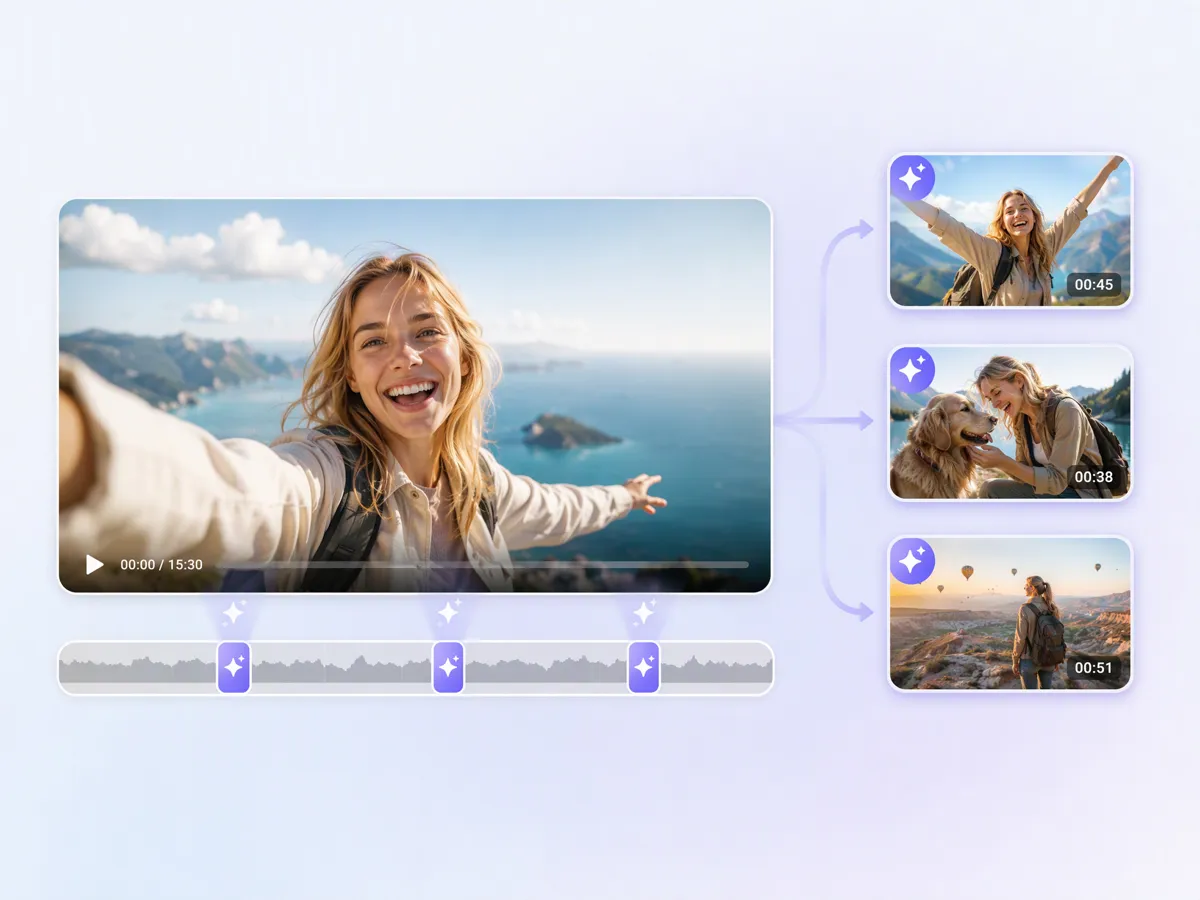Click the video progress bar in the player
Viewport: 1200px width, 900px height.
click(x=483, y=565)
